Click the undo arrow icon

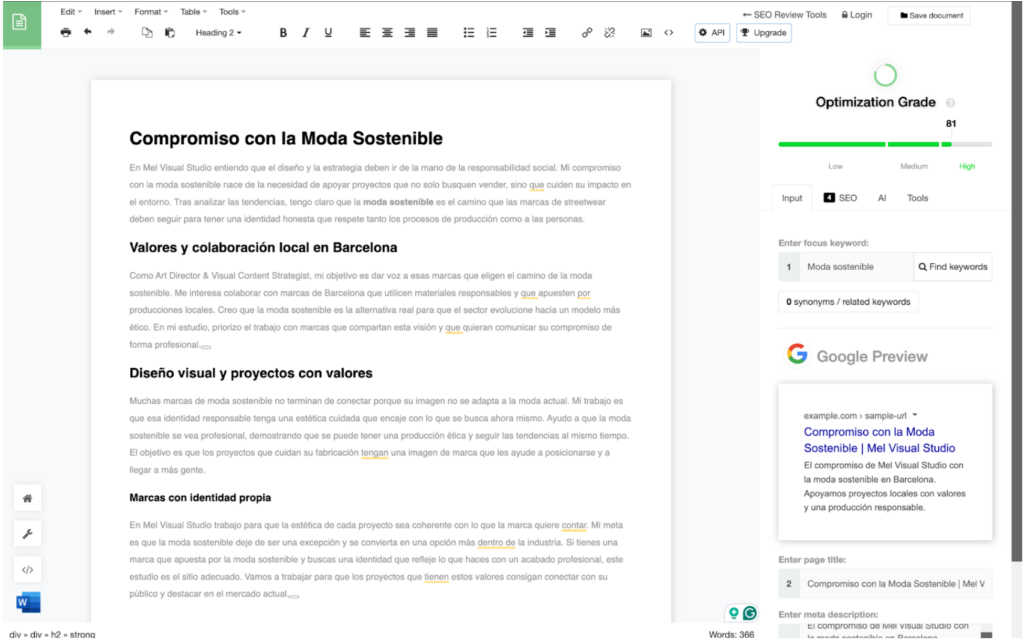(88, 33)
